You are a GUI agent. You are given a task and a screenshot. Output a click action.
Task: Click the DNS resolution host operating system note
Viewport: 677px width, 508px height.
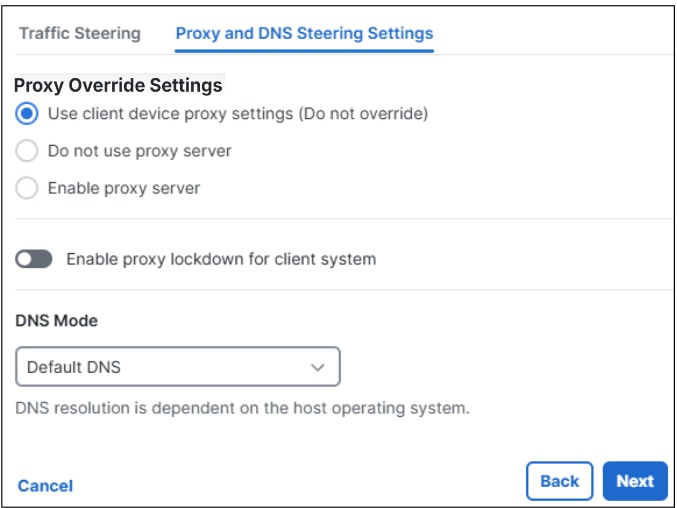(x=242, y=408)
